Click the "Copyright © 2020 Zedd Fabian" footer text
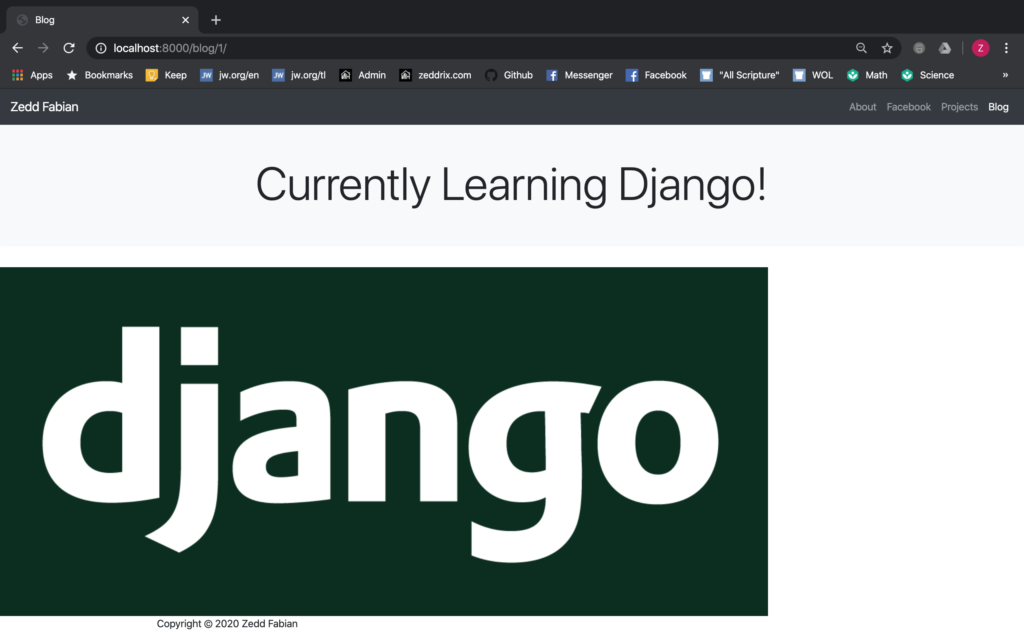The width and height of the screenshot is (1024, 640). click(227, 624)
